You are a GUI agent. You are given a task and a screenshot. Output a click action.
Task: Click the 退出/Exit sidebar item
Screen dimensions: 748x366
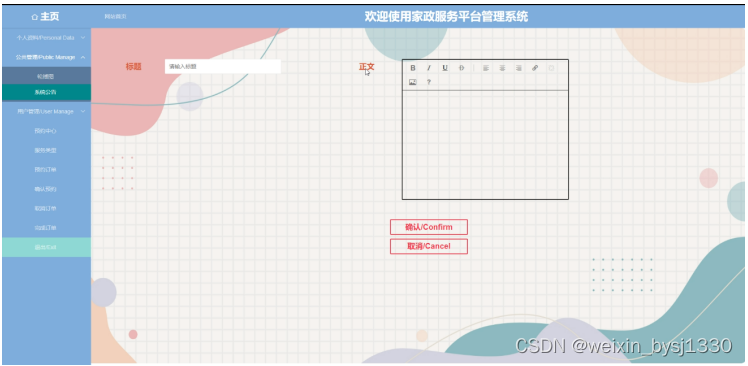tap(46, 247)
